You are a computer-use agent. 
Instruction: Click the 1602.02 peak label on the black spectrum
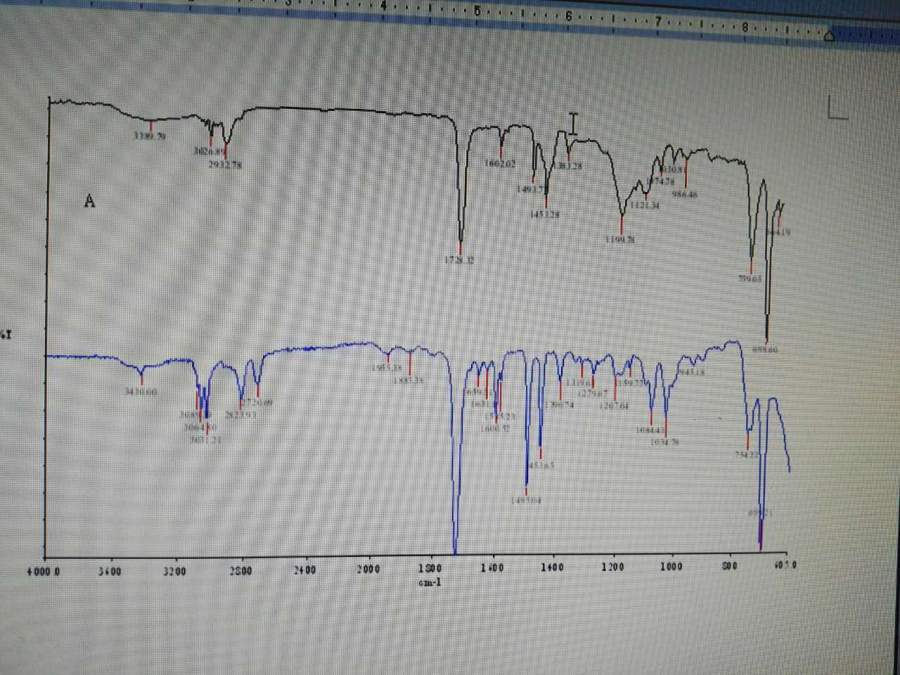click(500, 164)
